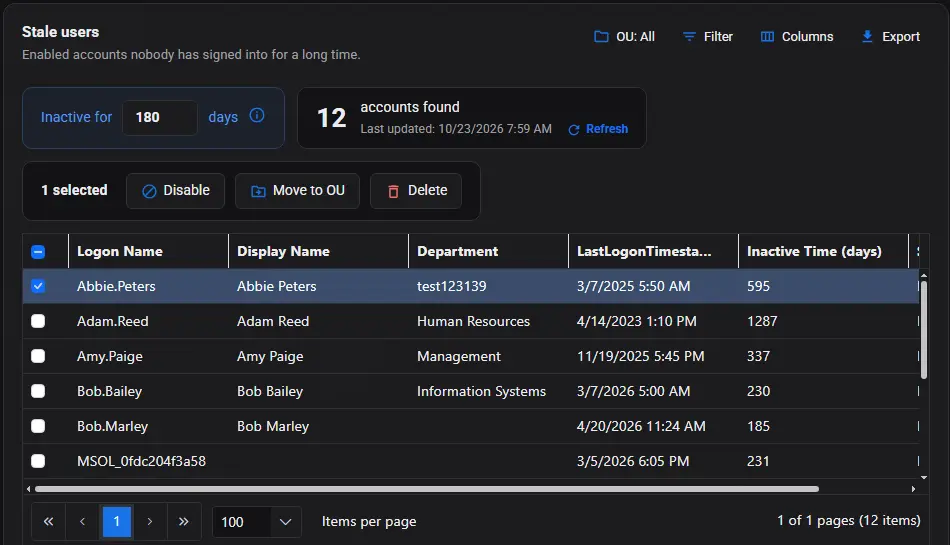
Task: Check the Bob.Marley row checkbox
Action: pos(38,426)
